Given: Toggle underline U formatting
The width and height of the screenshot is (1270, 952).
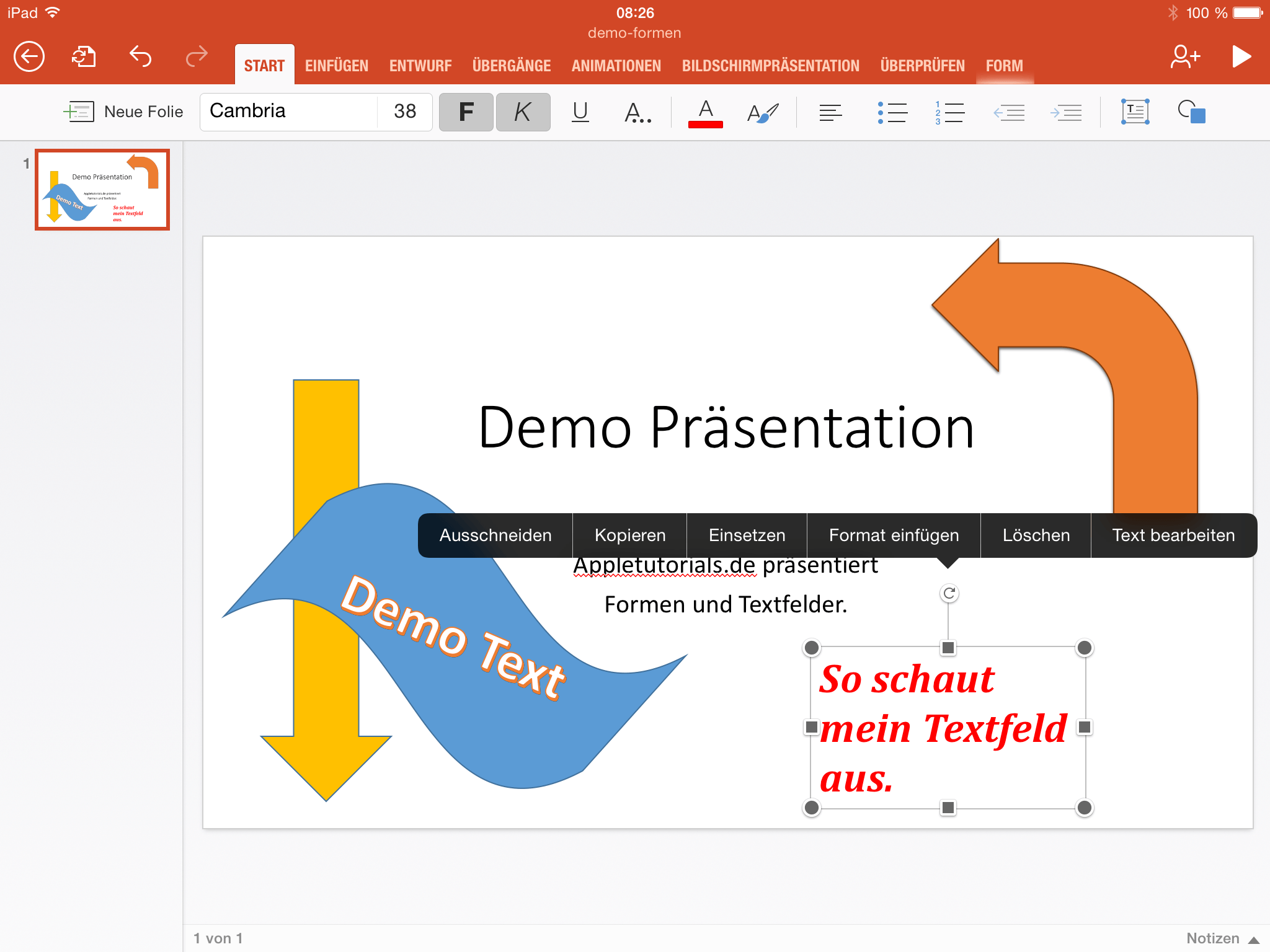Looking at the screenshot, I should pos(580,112).
